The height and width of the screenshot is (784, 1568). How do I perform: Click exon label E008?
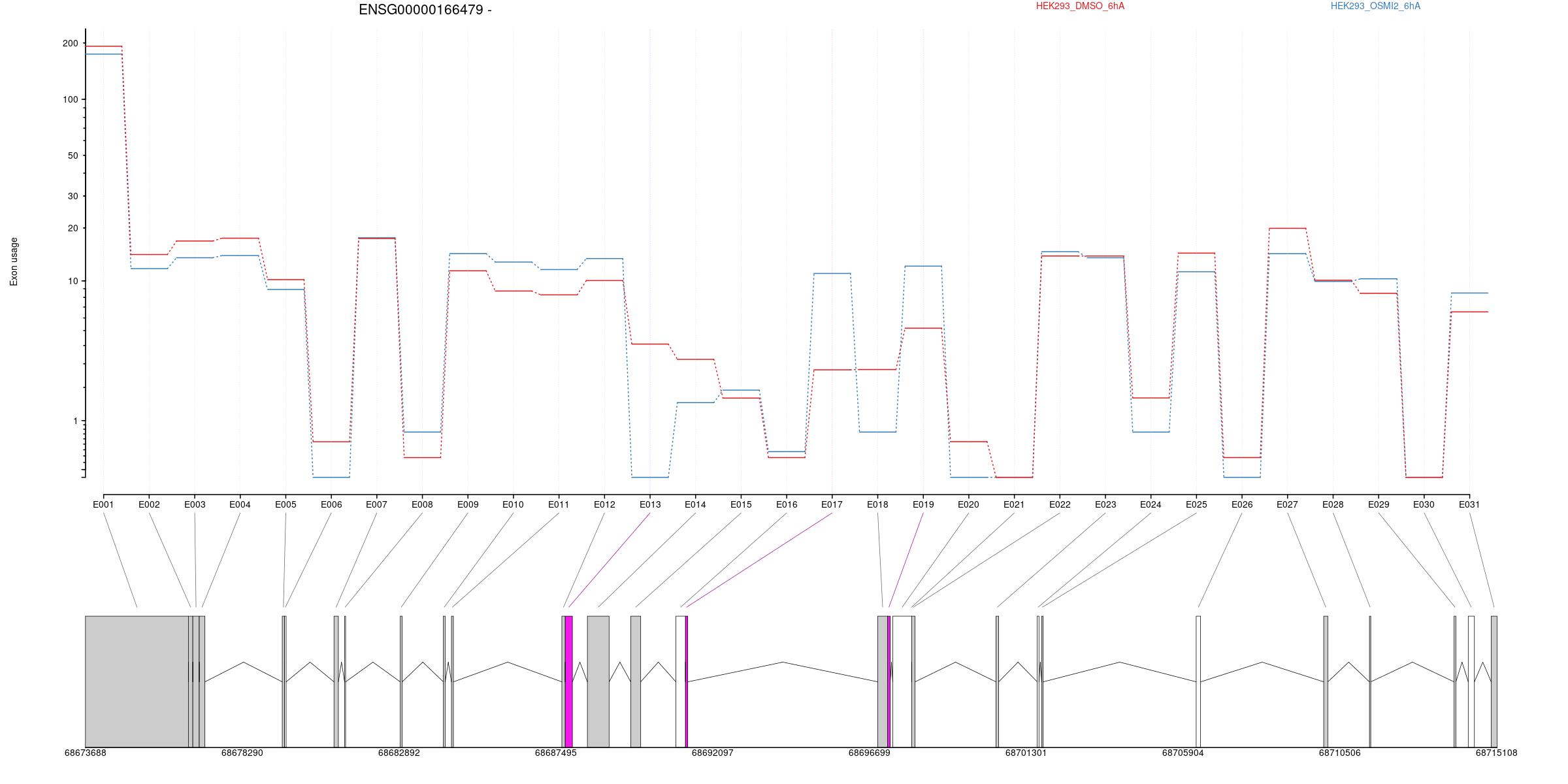tap(422, 504)
